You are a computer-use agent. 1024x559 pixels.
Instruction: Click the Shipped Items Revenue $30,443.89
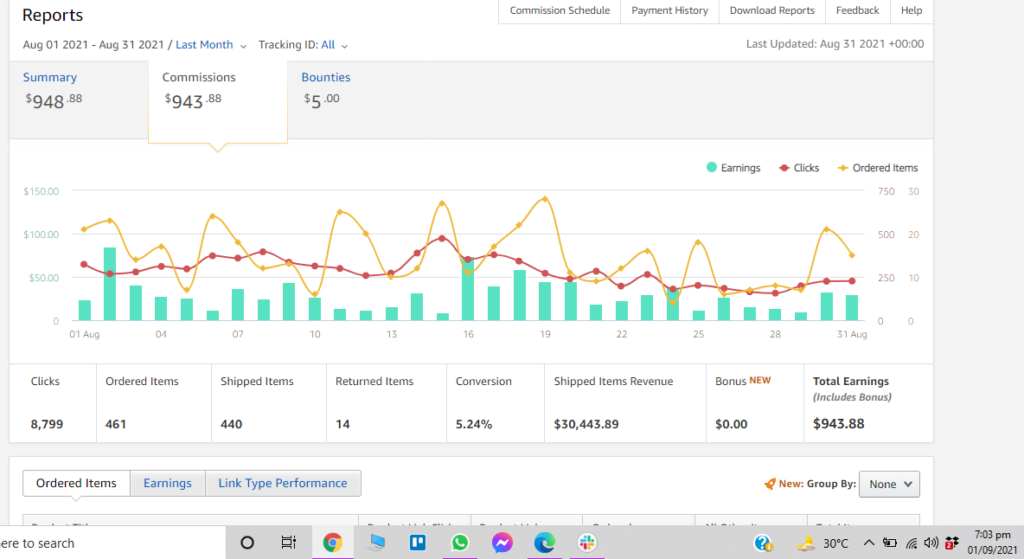point(586,424)
